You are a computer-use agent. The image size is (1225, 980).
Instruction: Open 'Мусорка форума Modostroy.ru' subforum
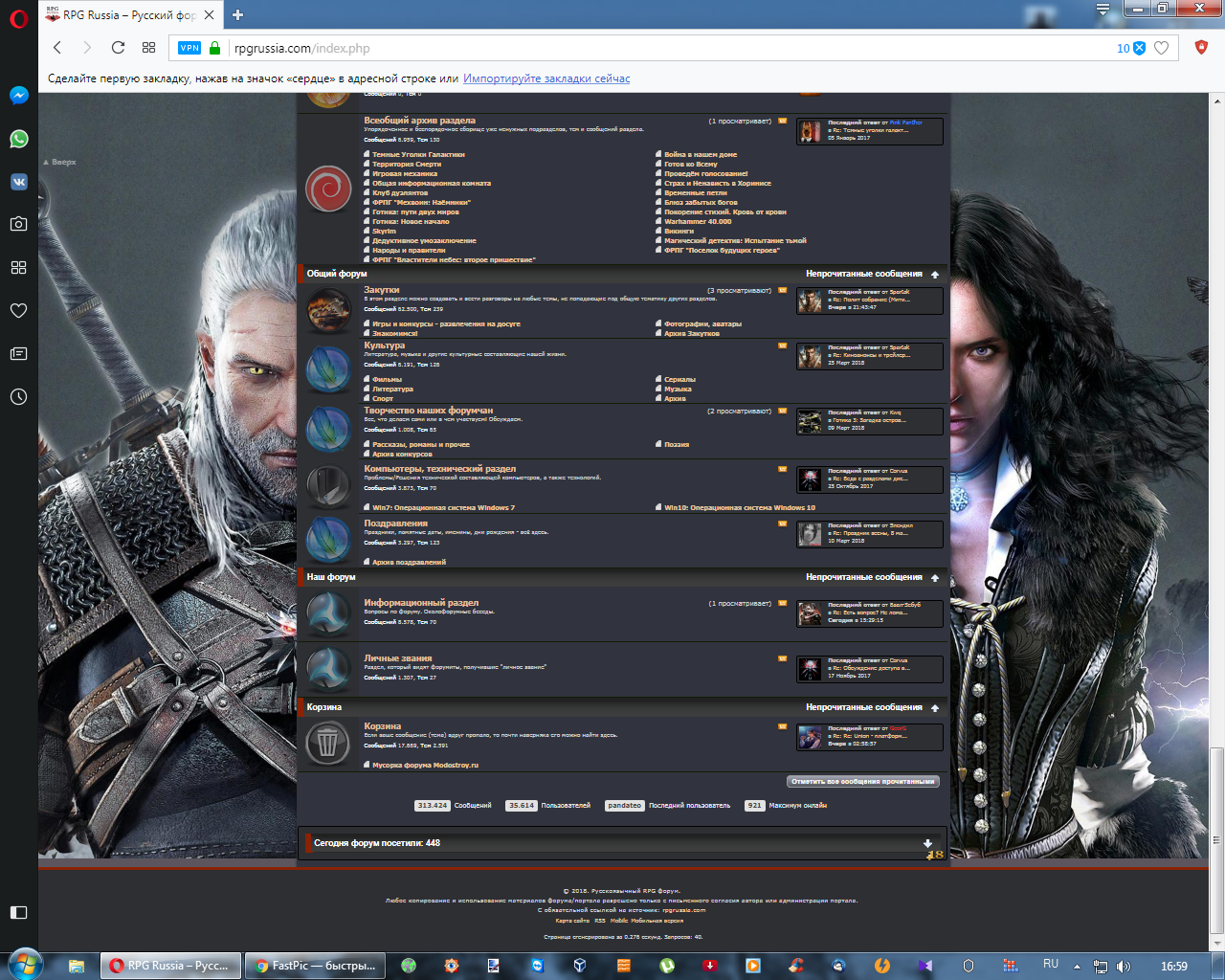click(425, 766)
